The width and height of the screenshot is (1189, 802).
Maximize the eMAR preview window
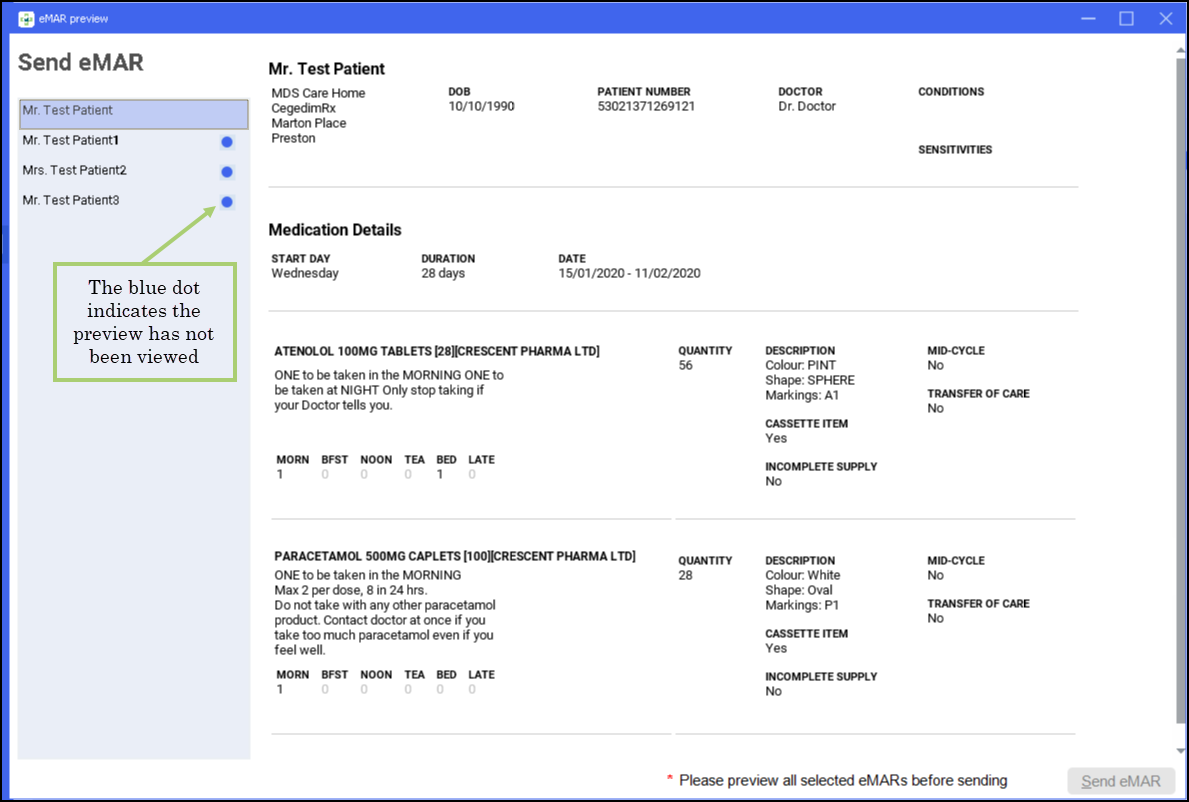(1126, 18)
